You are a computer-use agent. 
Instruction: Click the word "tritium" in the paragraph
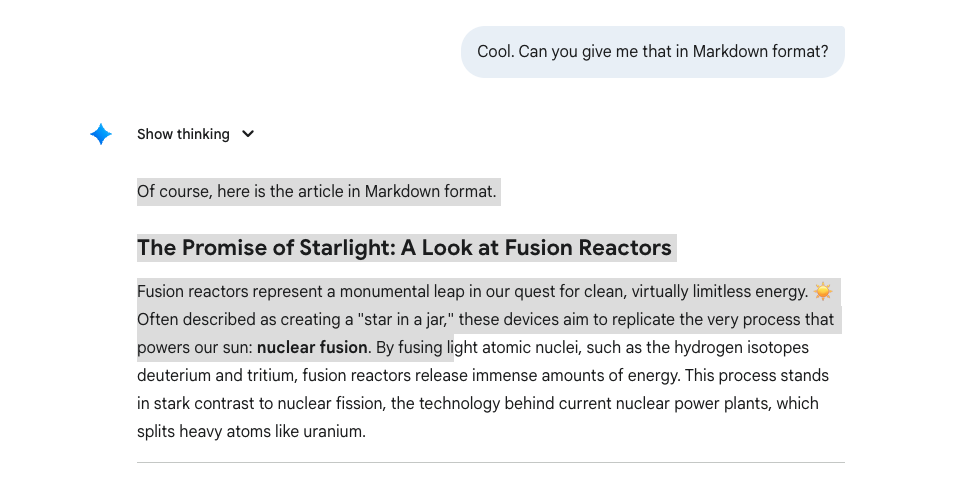[x=269, y=376]
